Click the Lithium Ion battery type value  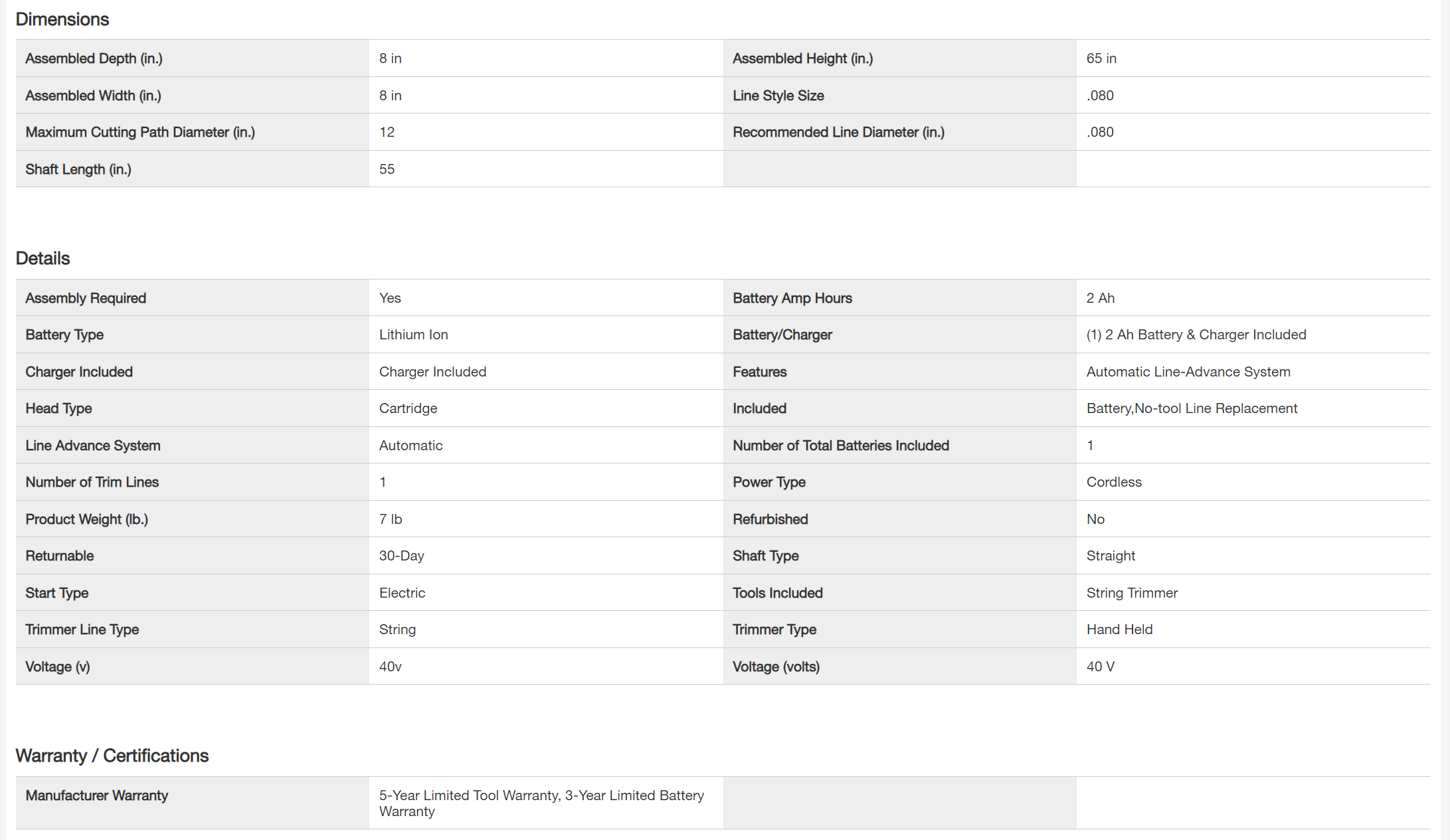click(413, 335)
